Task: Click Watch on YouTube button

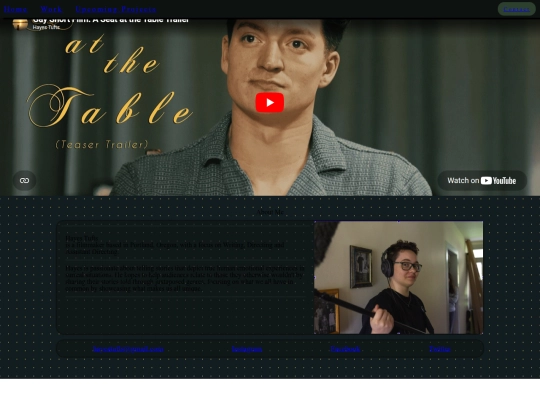Action: (482, 180)
